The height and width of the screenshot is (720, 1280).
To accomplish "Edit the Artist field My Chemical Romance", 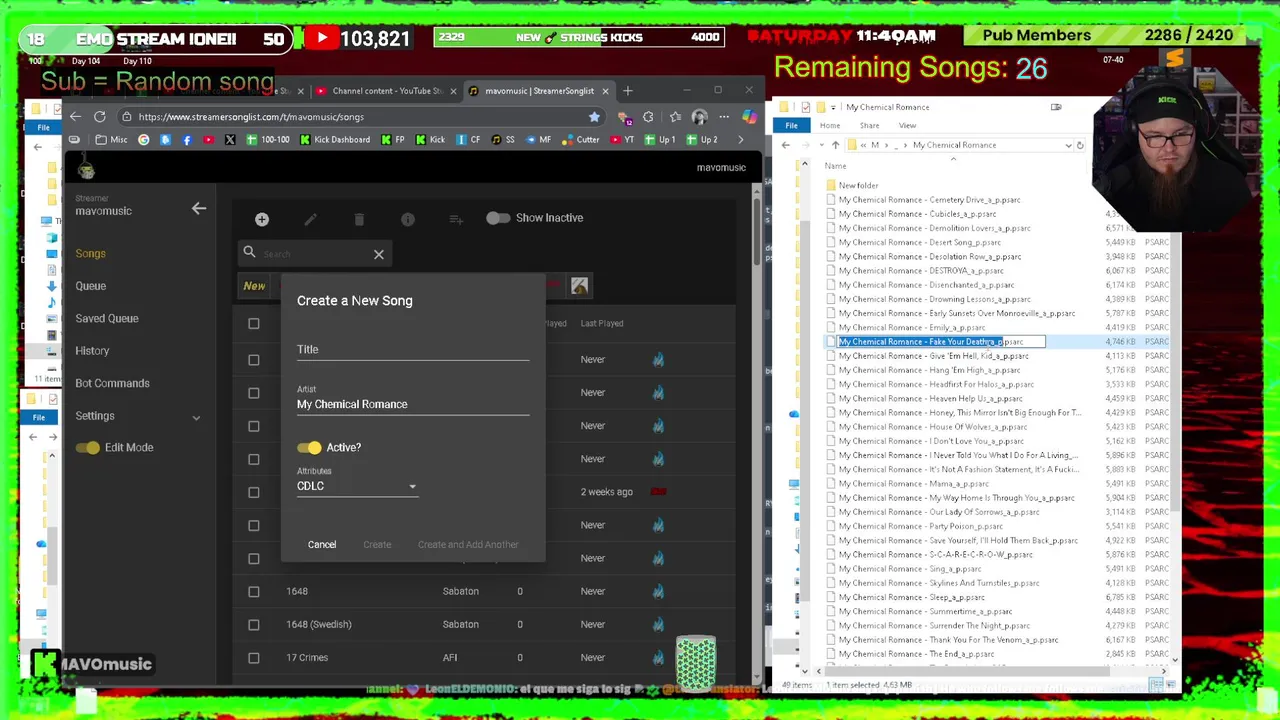I will (x=413, y=405).
